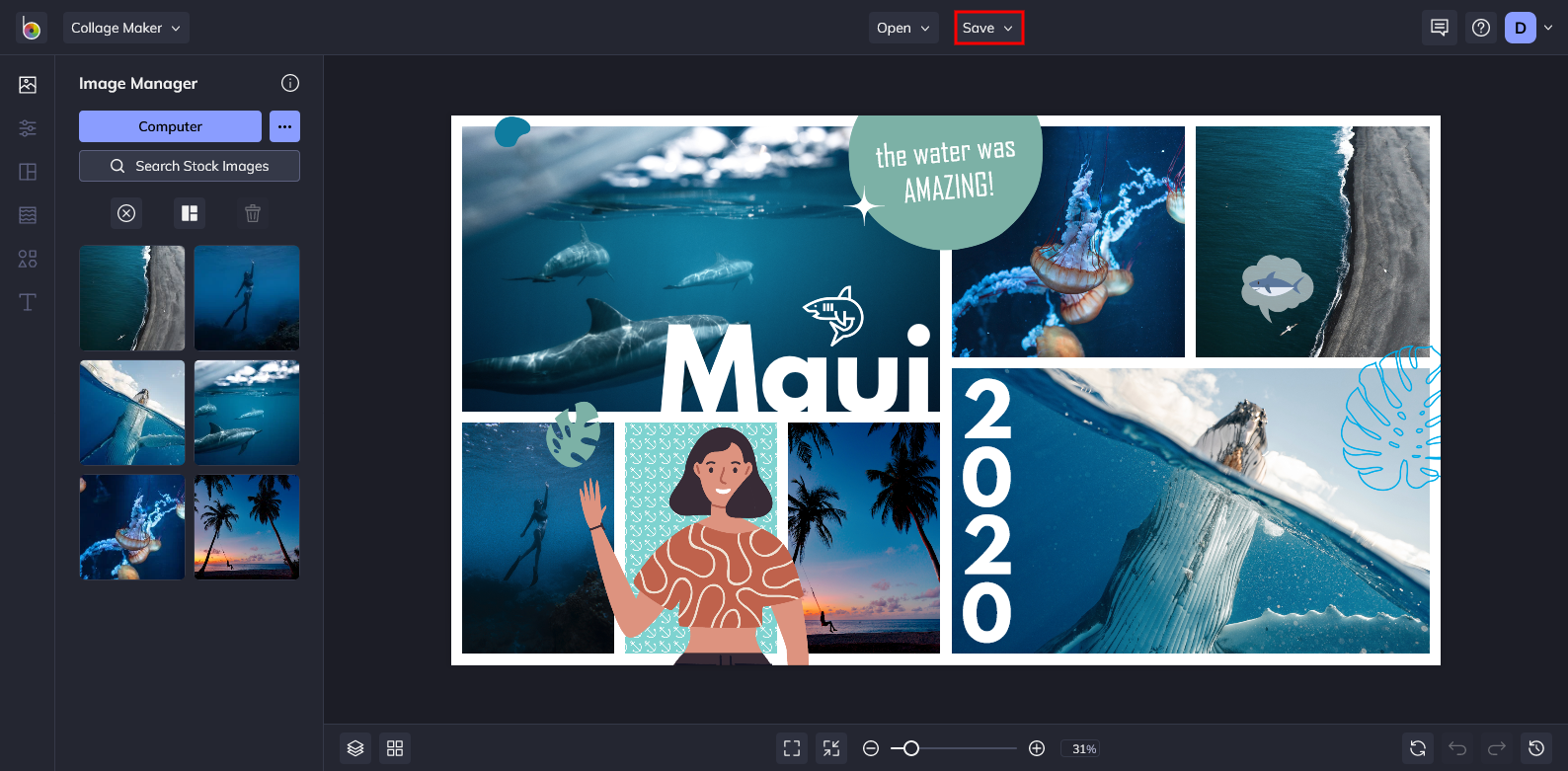This screenshot has height=771, width=1568.
Task: Expand the Collage Maker dropdown
Action: pyautogui.click(x=126, y=28)
